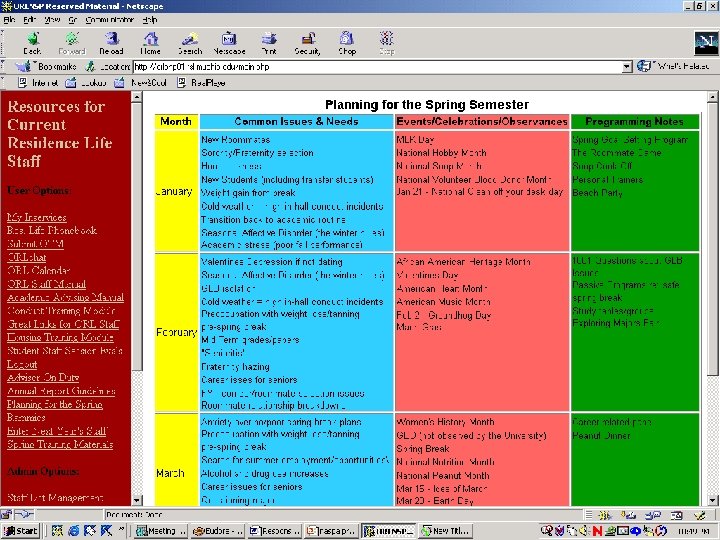Open the ORL Calendar link
720x540 pixels.
tap(39, 270)
